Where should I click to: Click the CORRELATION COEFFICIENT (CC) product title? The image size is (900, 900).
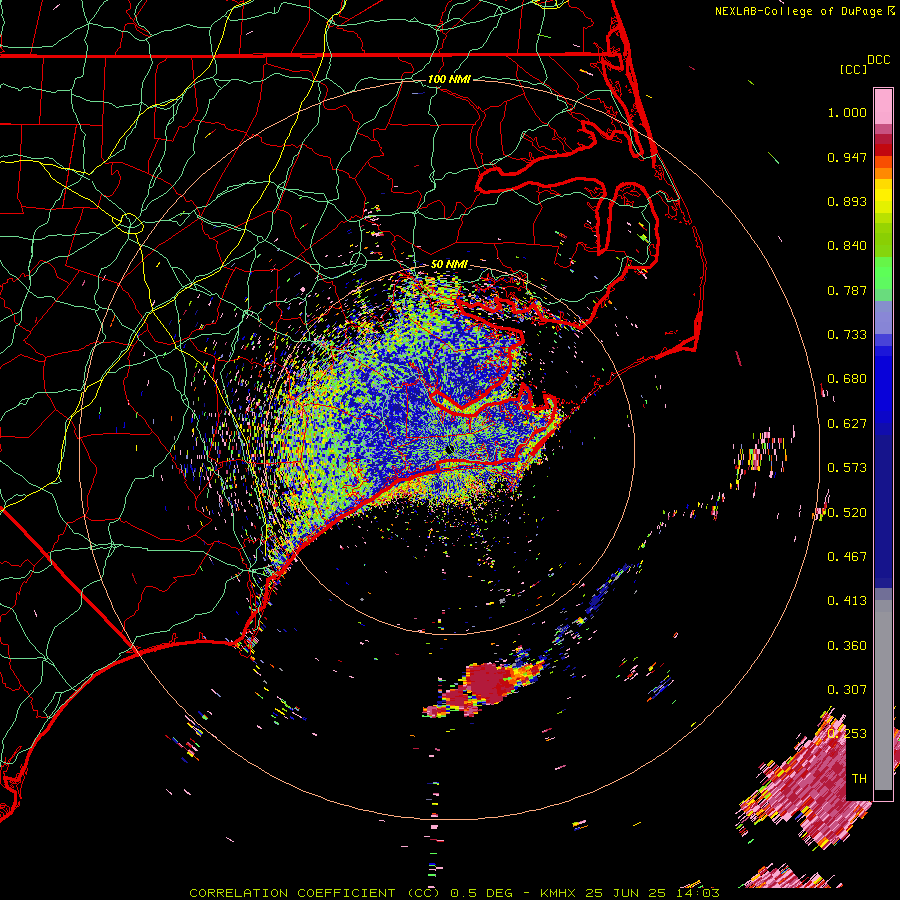pos(315,893)
